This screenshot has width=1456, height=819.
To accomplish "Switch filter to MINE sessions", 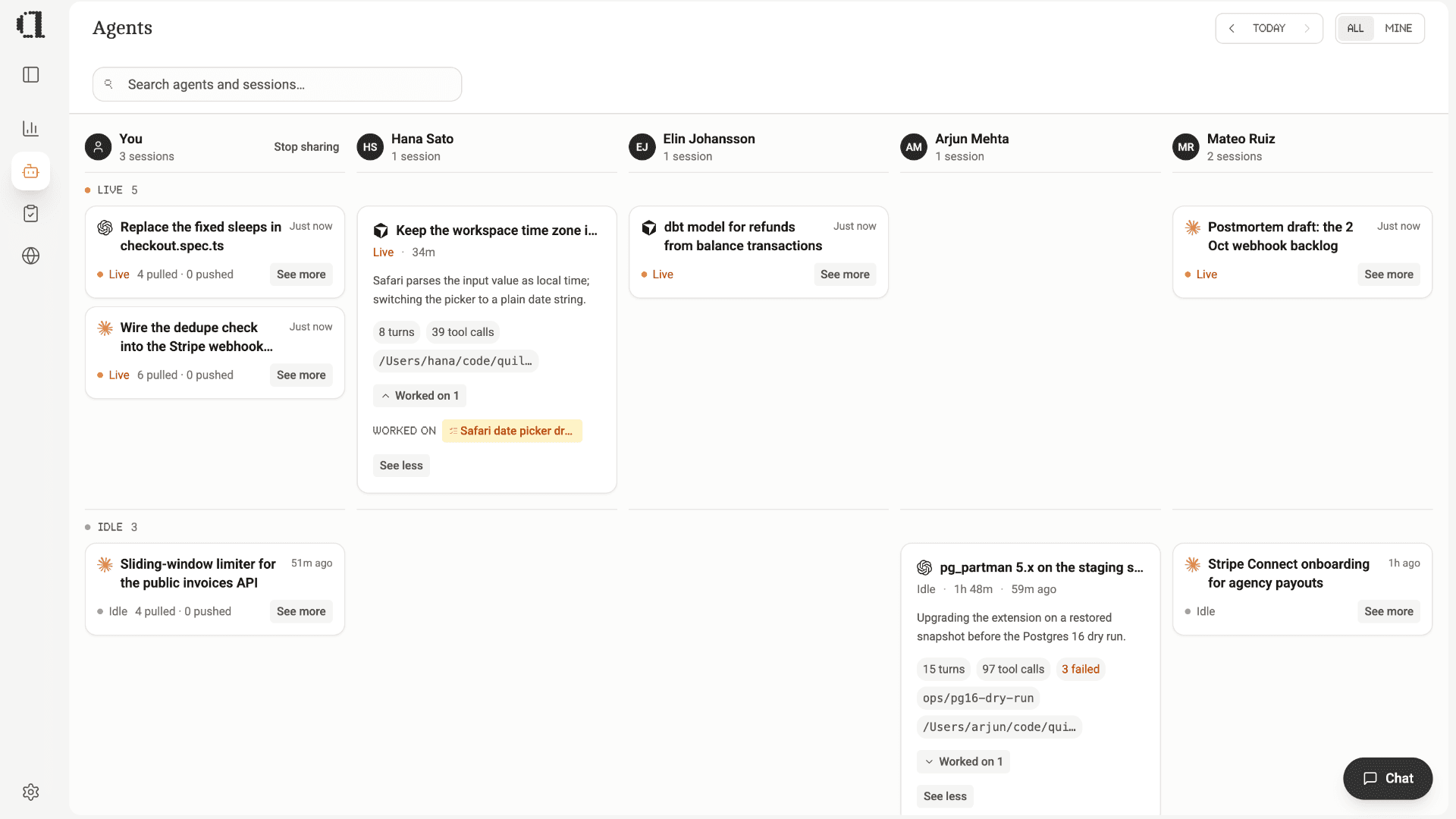I will click(1398, 28).
